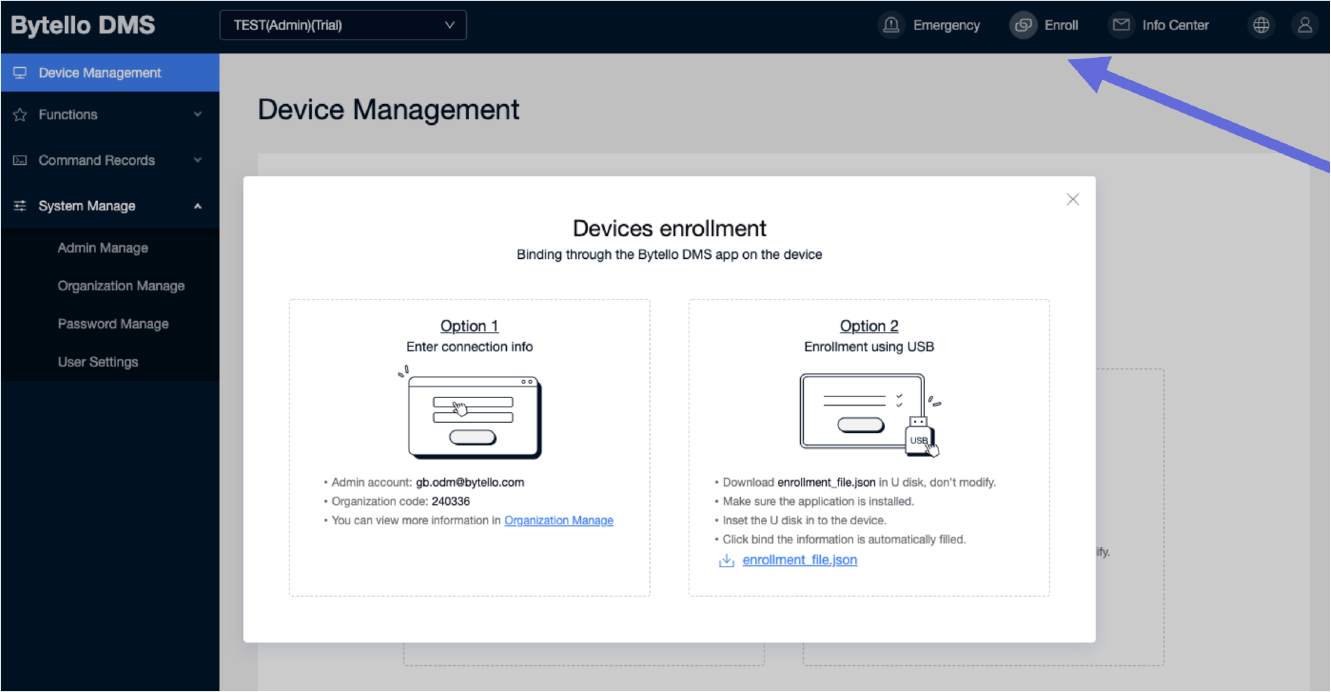Close the Devices enrollment dialog

[1073, 199]
